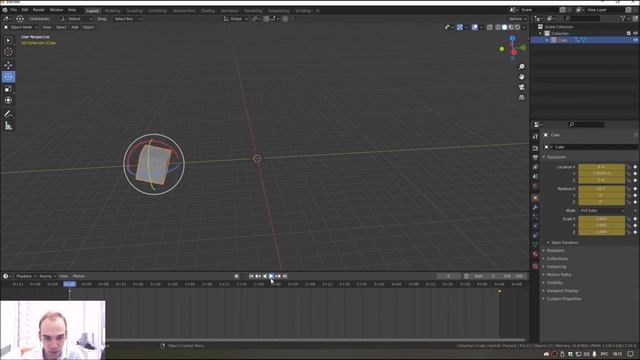Activate the Scale tool
This screenshot has height=360, width=640.
pyautogui.click(x=8, y=89)
